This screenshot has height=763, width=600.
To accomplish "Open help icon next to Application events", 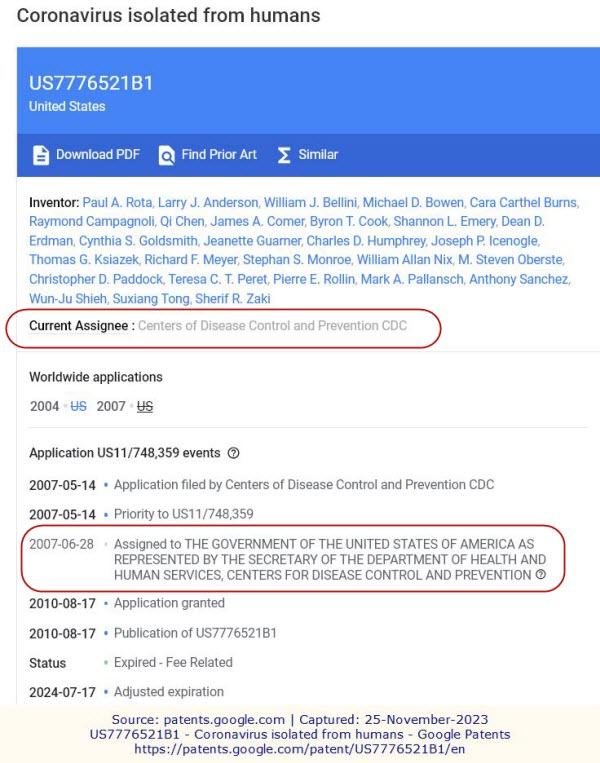I will pos(234,453).
